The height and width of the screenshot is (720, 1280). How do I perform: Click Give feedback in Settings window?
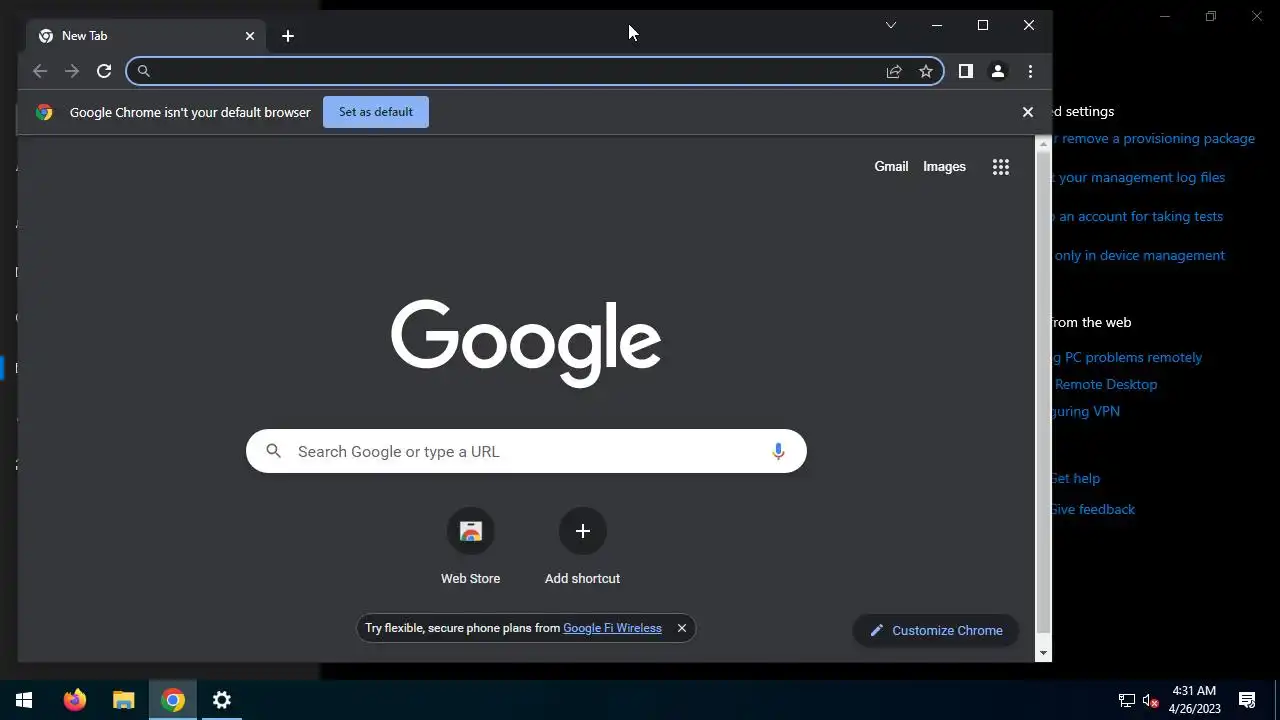[x=1093, y=509]
